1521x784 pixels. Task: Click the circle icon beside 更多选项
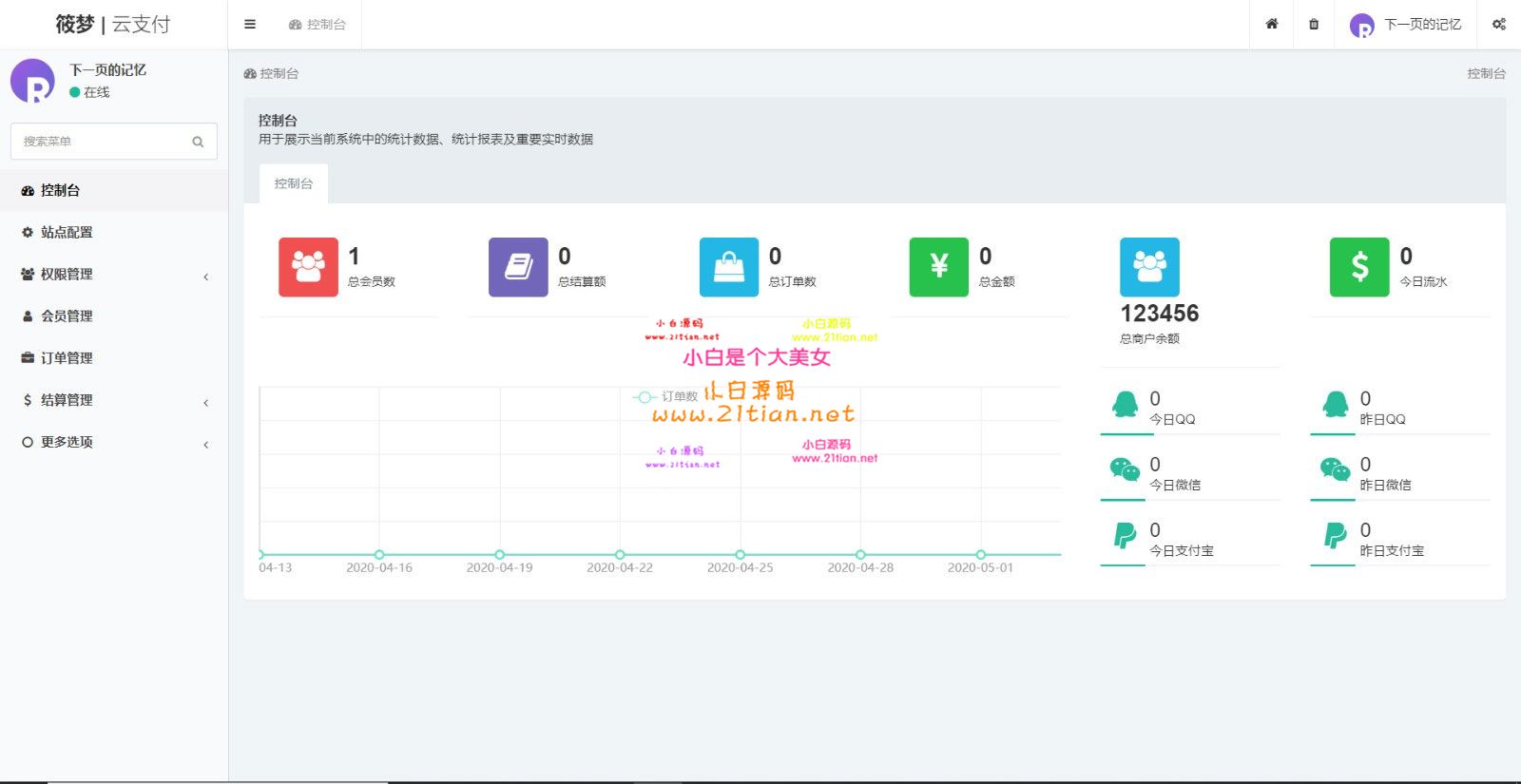click(28, 442)
